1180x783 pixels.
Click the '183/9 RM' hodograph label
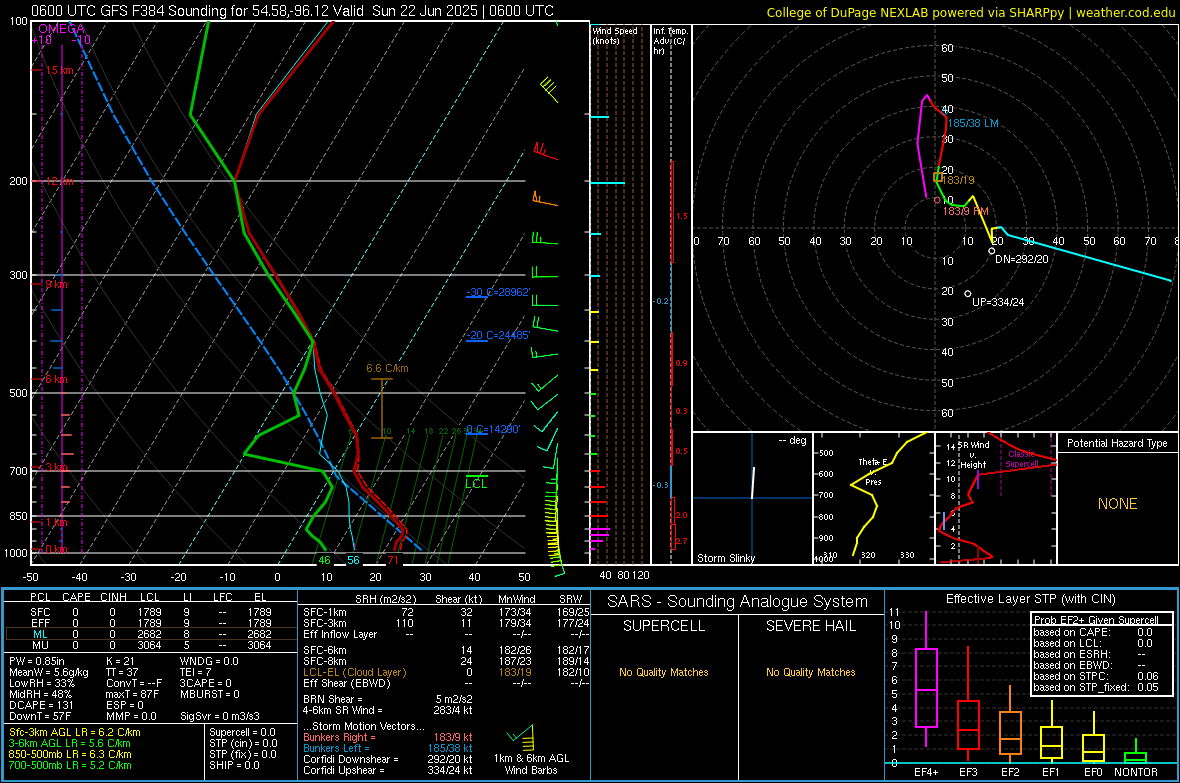(x=966, y=212)
